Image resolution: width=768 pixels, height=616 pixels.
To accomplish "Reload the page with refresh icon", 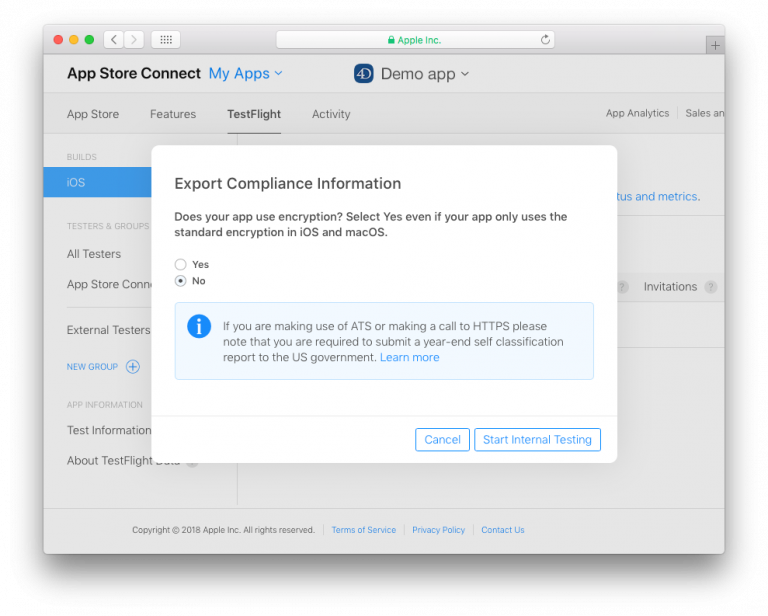I will tap(545, 40).
